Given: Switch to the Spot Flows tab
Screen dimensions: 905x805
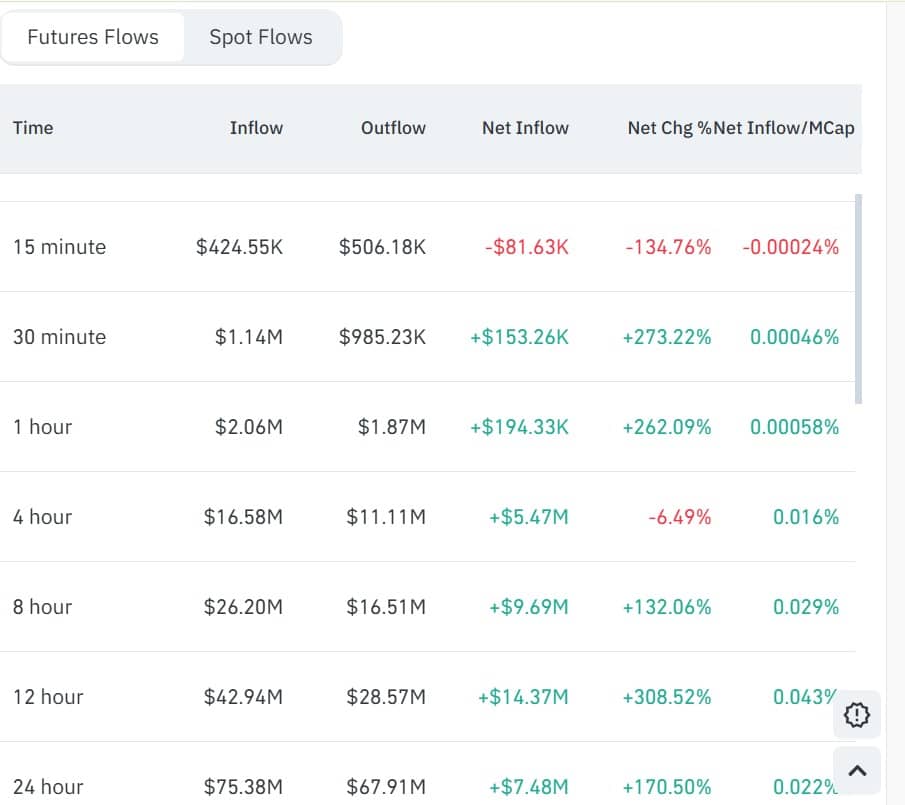Looking at the screenshot, I should (x=260, y=37).
